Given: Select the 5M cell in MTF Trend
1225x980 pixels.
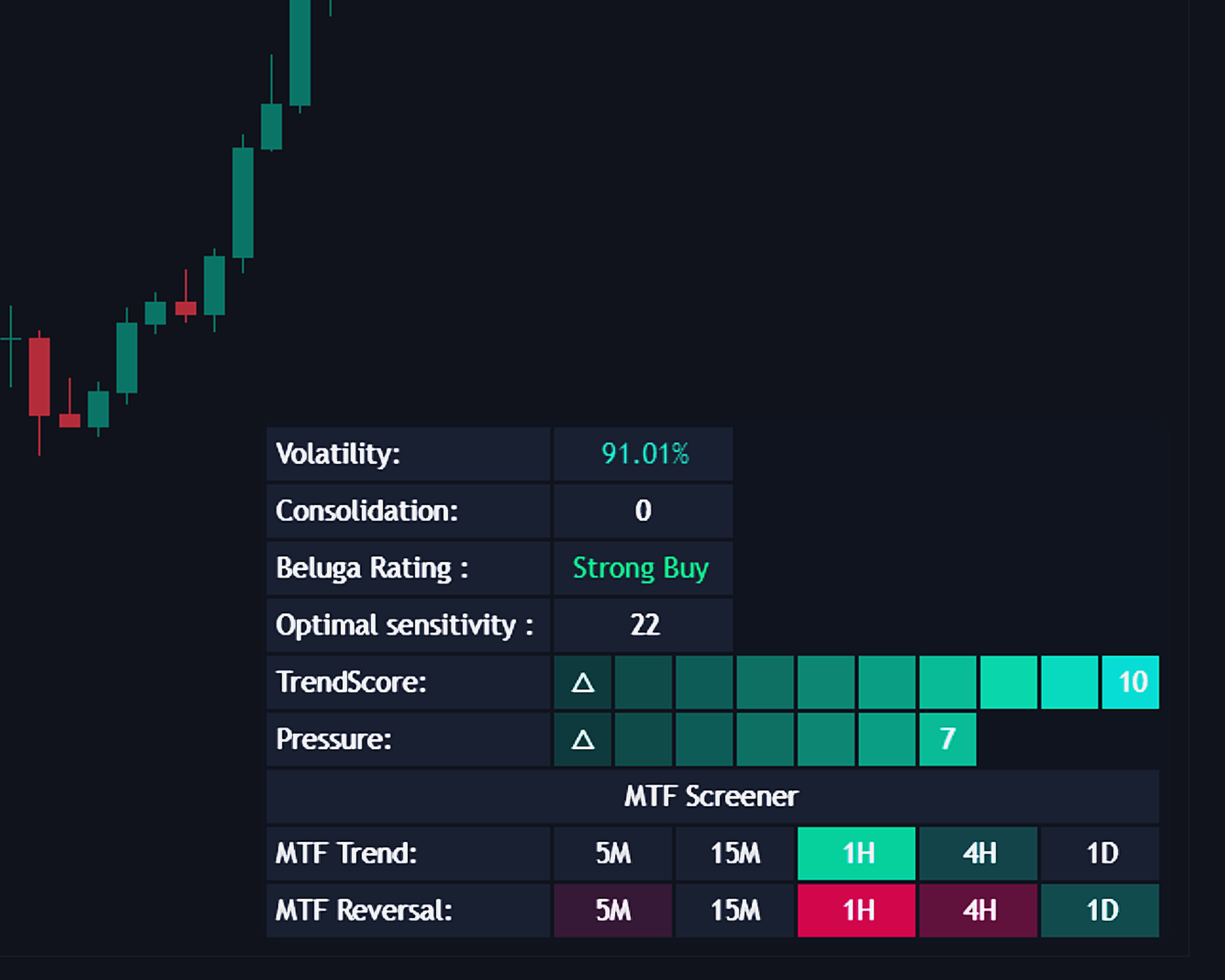Looking at the screenshot, I should coord(612,853).
